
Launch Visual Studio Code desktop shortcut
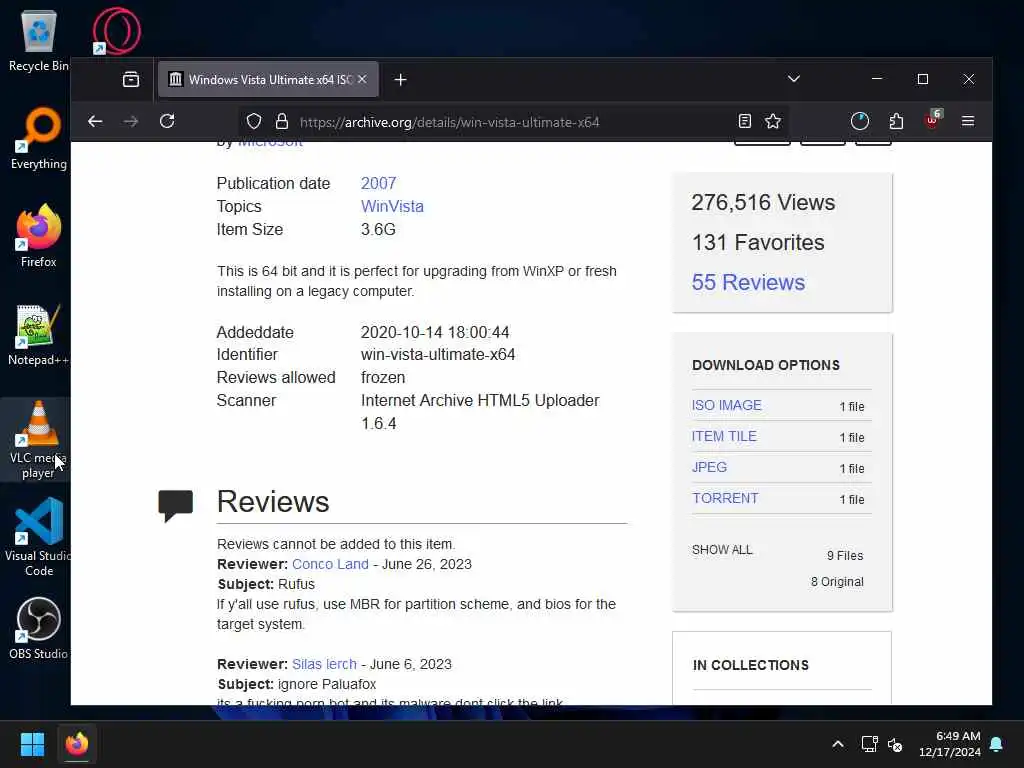pyautogui.click(x=38, y=537)
